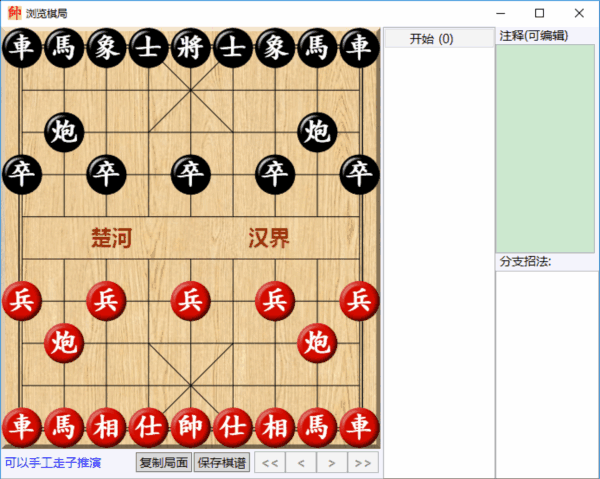
Task: Select the bottom-left red 車 chariot
Action: pos(22,427)
